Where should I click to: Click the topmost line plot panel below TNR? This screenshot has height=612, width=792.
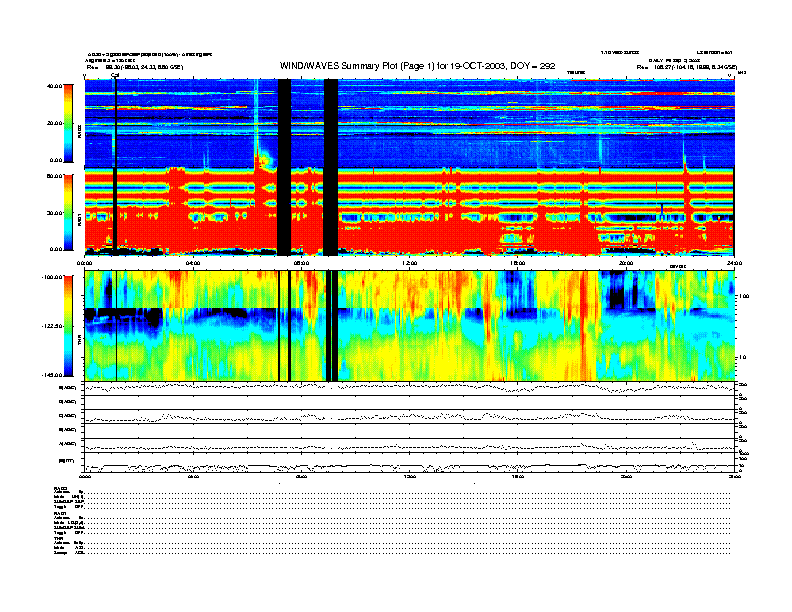410,388
